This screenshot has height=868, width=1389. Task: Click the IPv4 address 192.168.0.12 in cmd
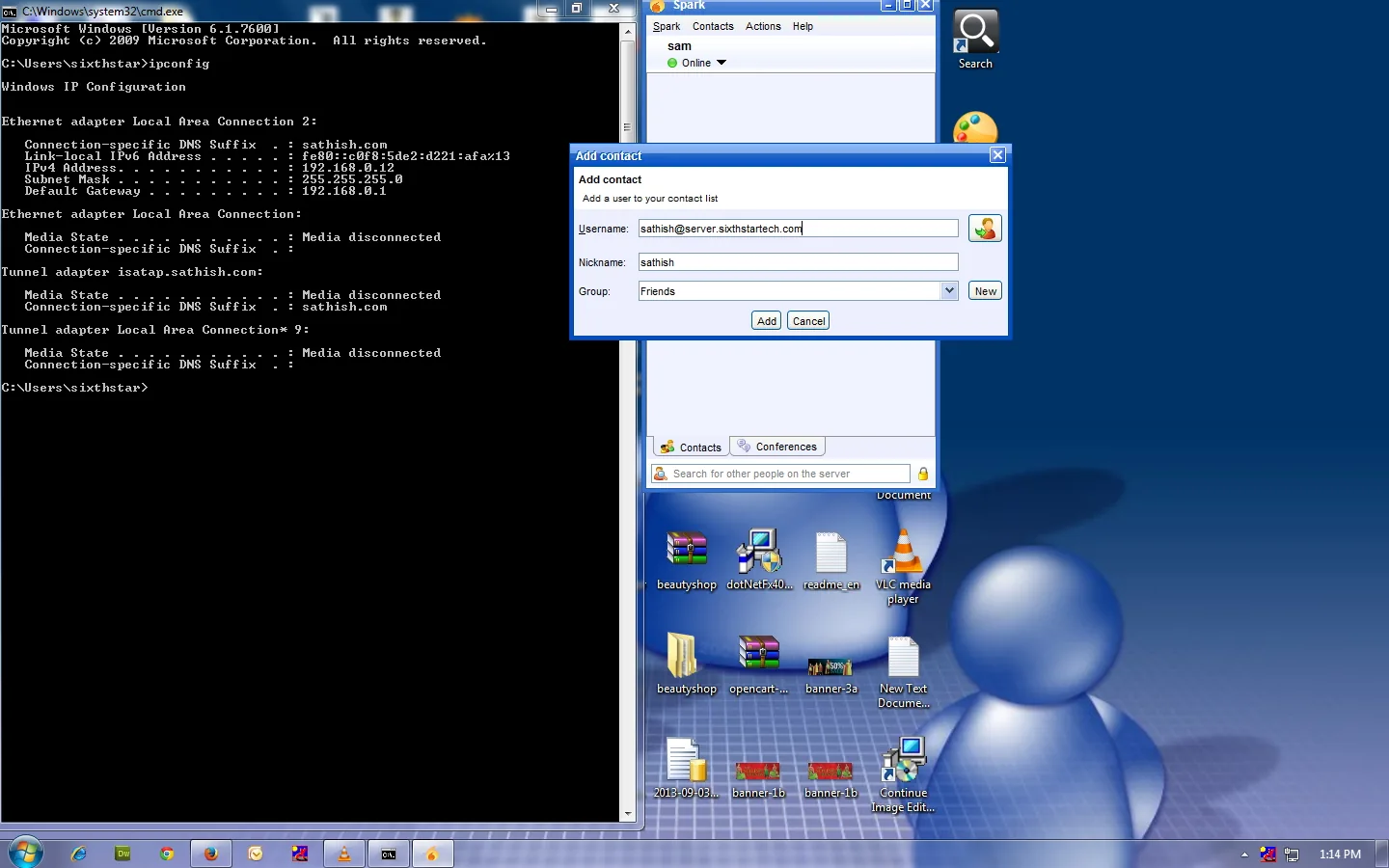coord(348,168)
